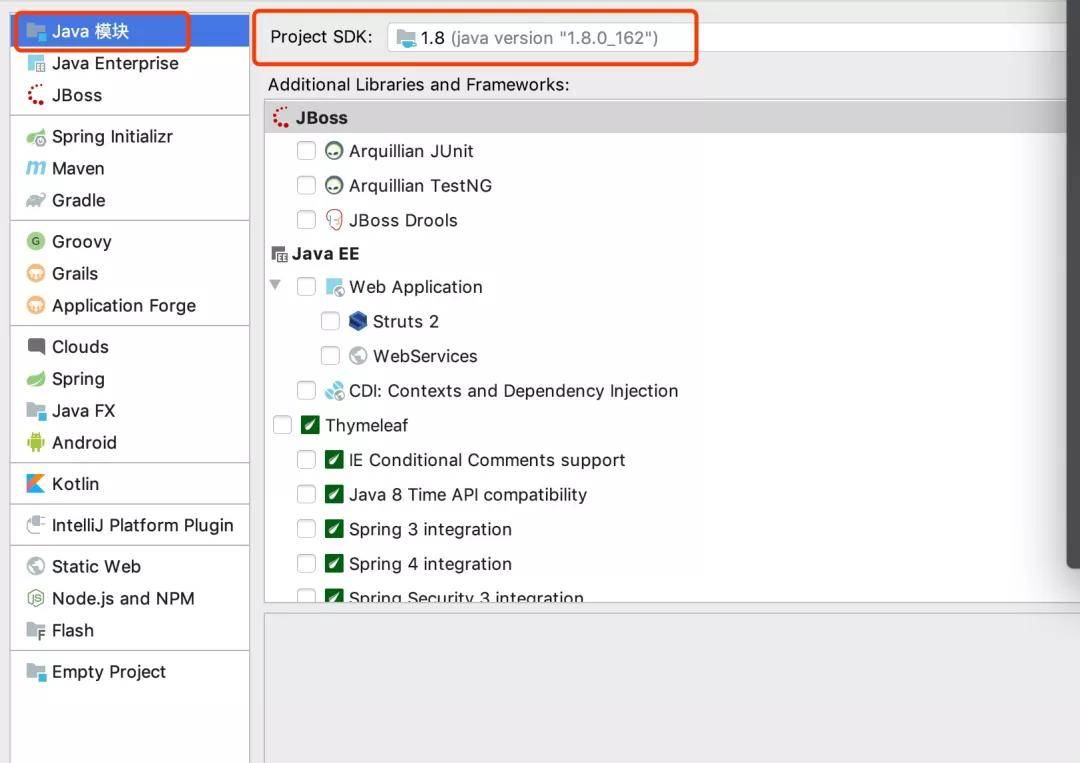Check the Thymeleaf checkbox
Screen dimensions: 1080x763
[282, 425]
